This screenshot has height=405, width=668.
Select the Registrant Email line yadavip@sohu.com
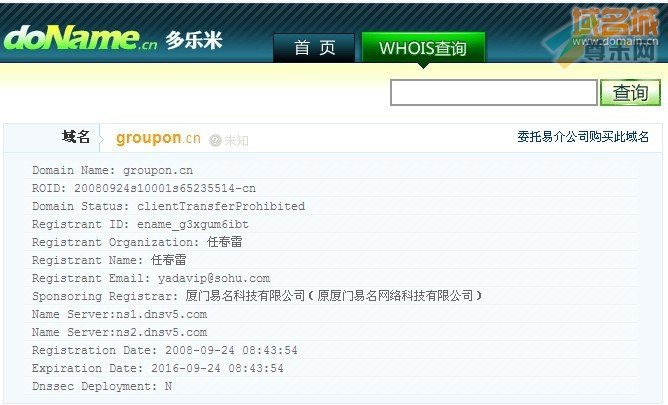[x=151, y=278]
